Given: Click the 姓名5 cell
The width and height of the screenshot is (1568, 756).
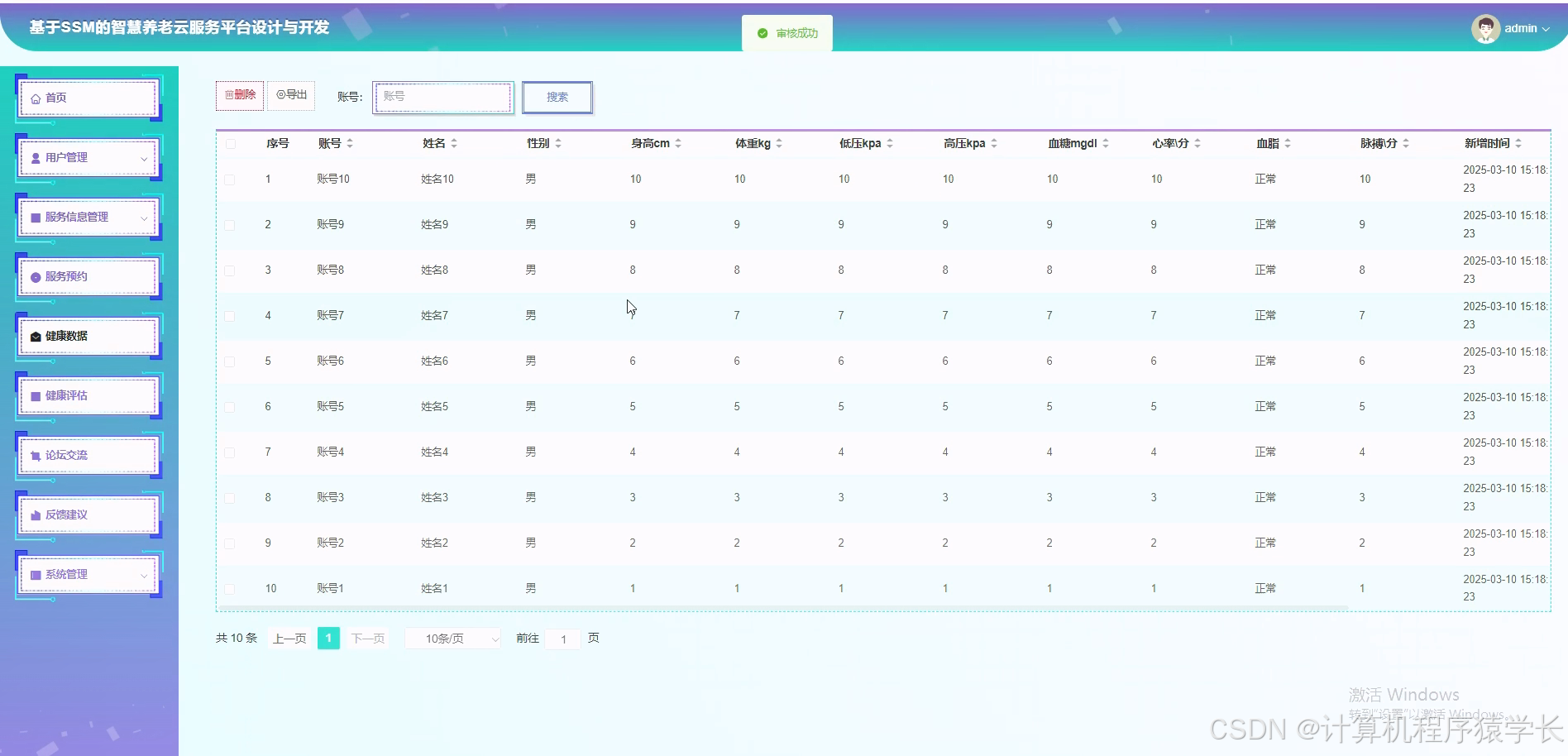Looking at the screenshot, I should 434,407.
